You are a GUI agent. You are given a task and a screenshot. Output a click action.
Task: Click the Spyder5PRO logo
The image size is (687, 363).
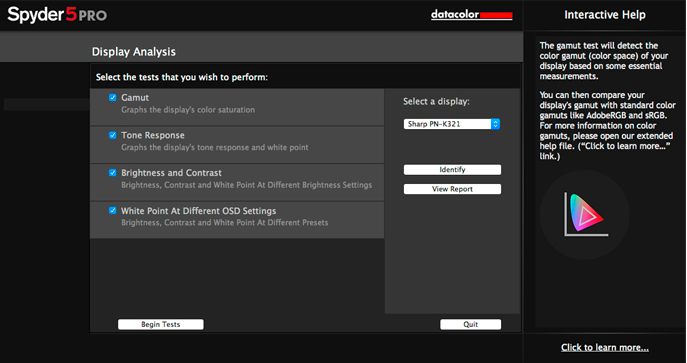[x=57, y=15]
